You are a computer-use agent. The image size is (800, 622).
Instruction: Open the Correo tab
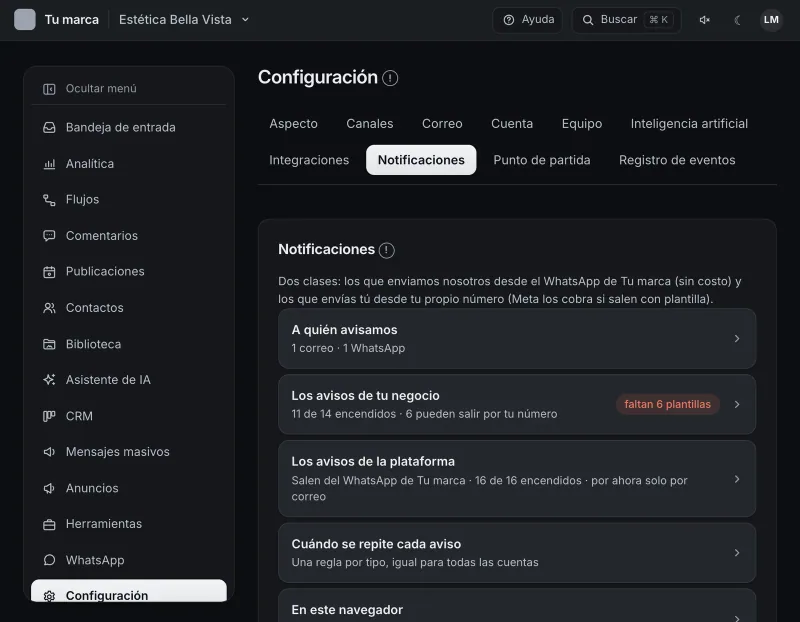coord(442,124)
